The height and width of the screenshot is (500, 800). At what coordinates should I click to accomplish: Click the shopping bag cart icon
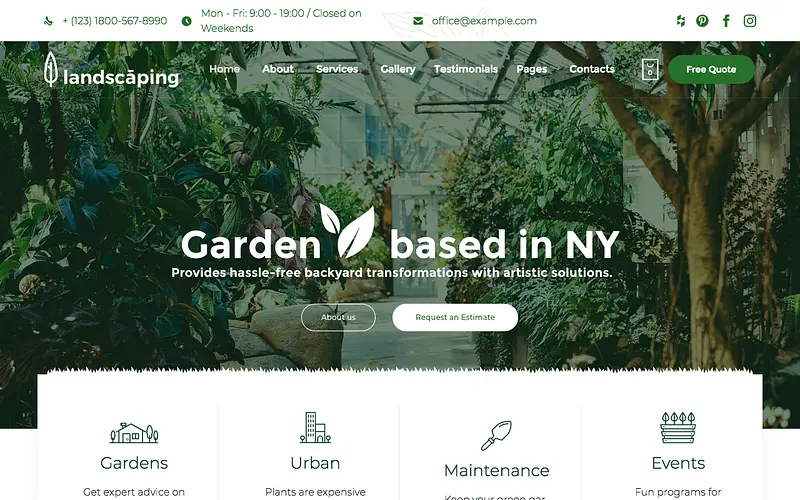650,69
